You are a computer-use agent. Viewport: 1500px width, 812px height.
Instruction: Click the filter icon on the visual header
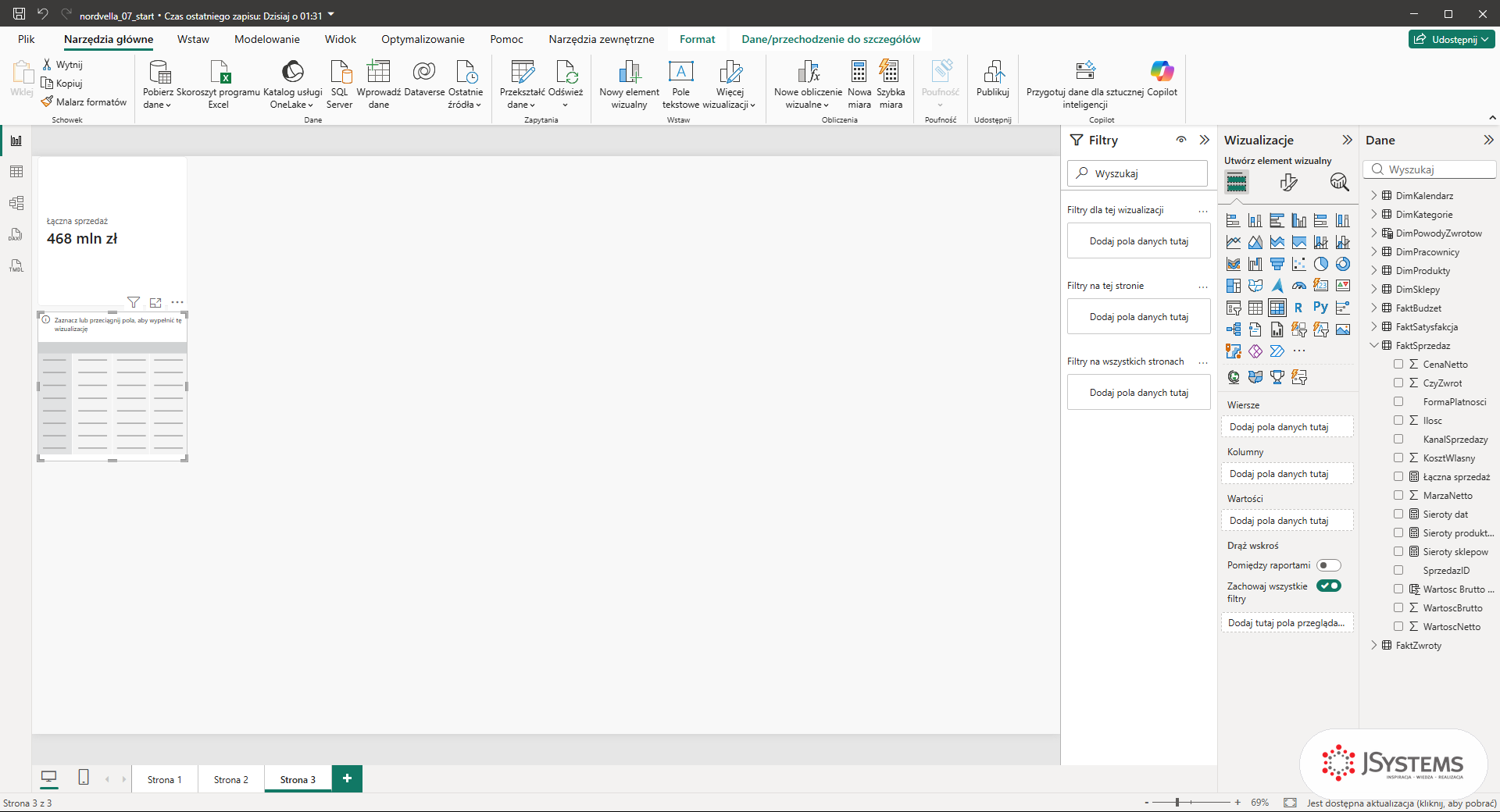[134, 302]
